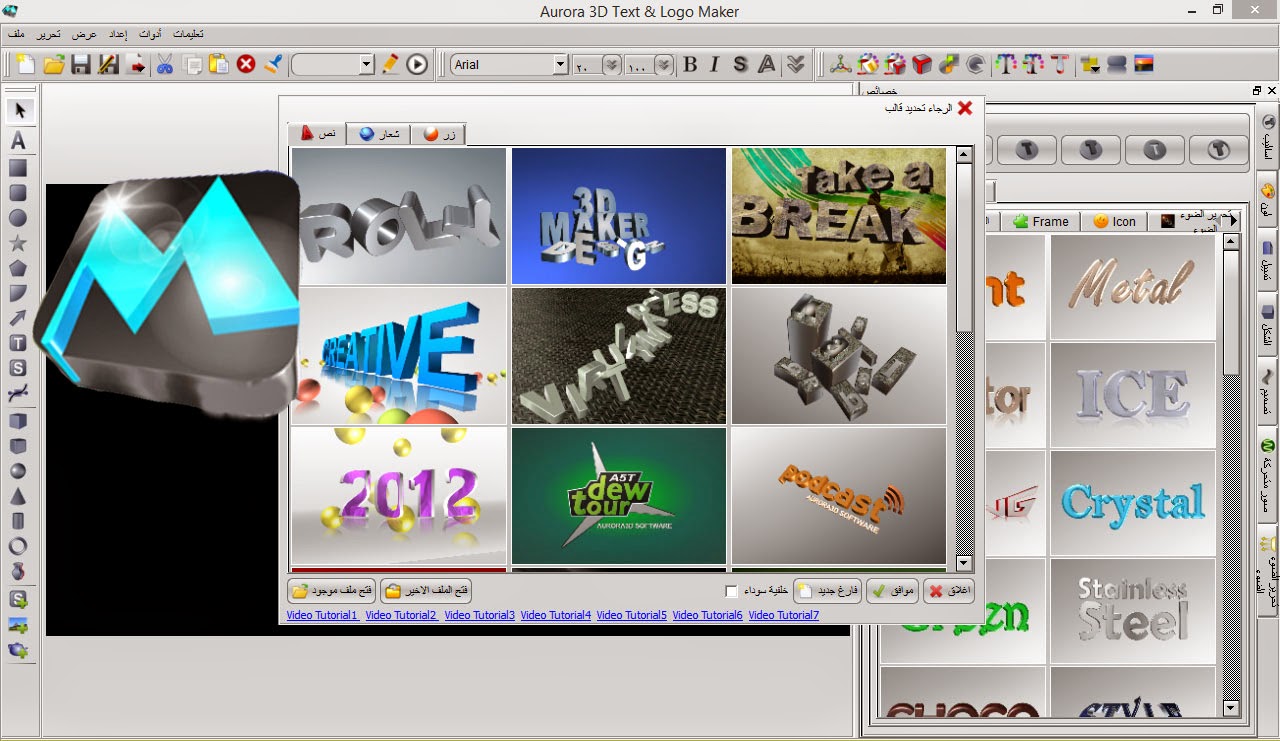Select the circle shape tool
The height and width of the screenshot is (741, 1280).
[18, 218]
